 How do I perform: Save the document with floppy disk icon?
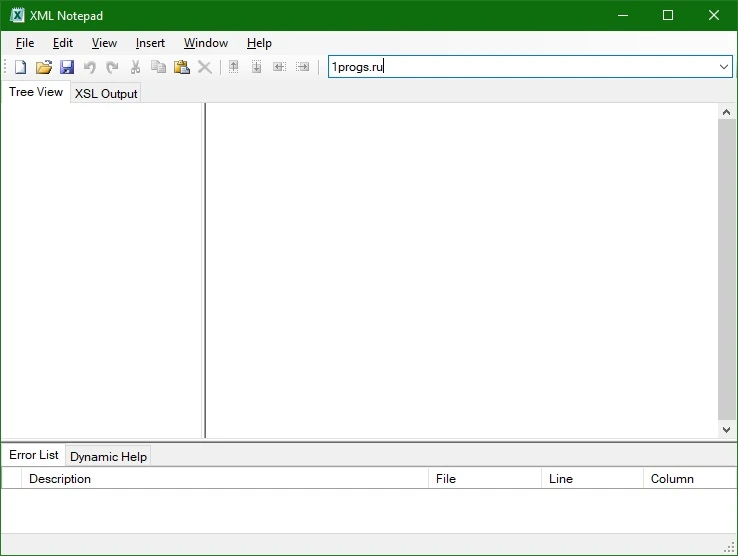(67, 67)
